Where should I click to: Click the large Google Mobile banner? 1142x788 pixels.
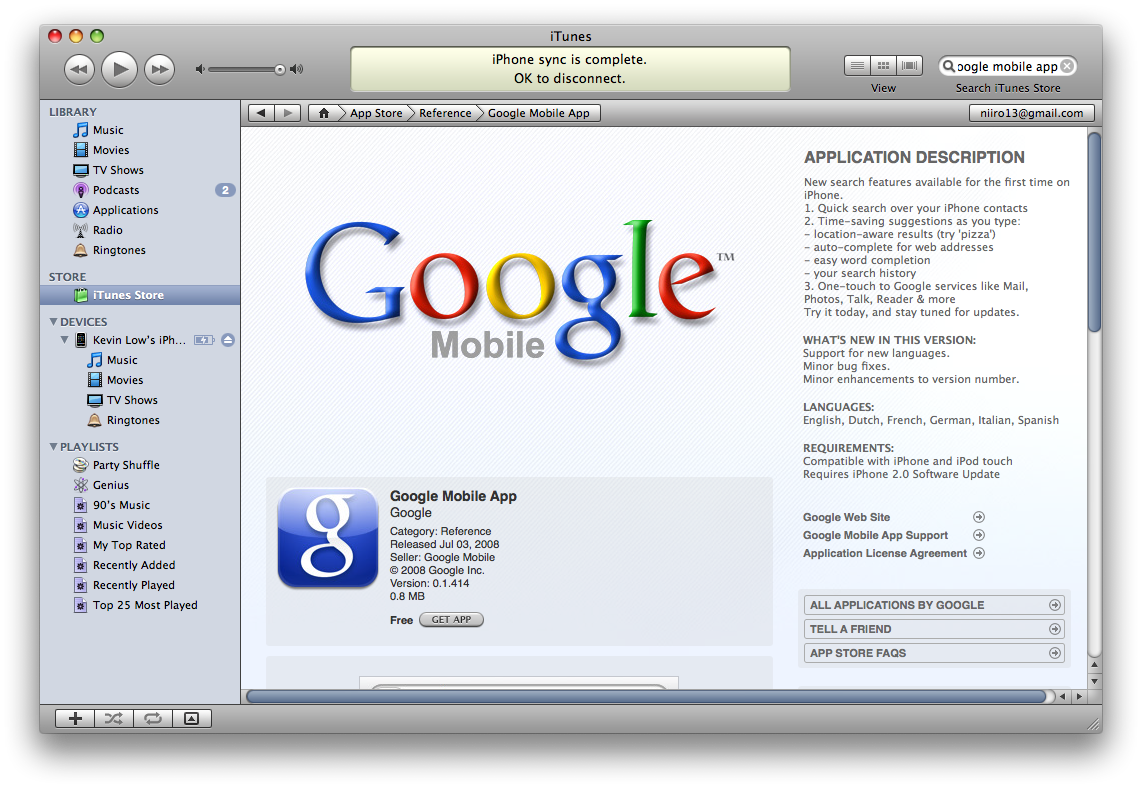tap(521, 291)
